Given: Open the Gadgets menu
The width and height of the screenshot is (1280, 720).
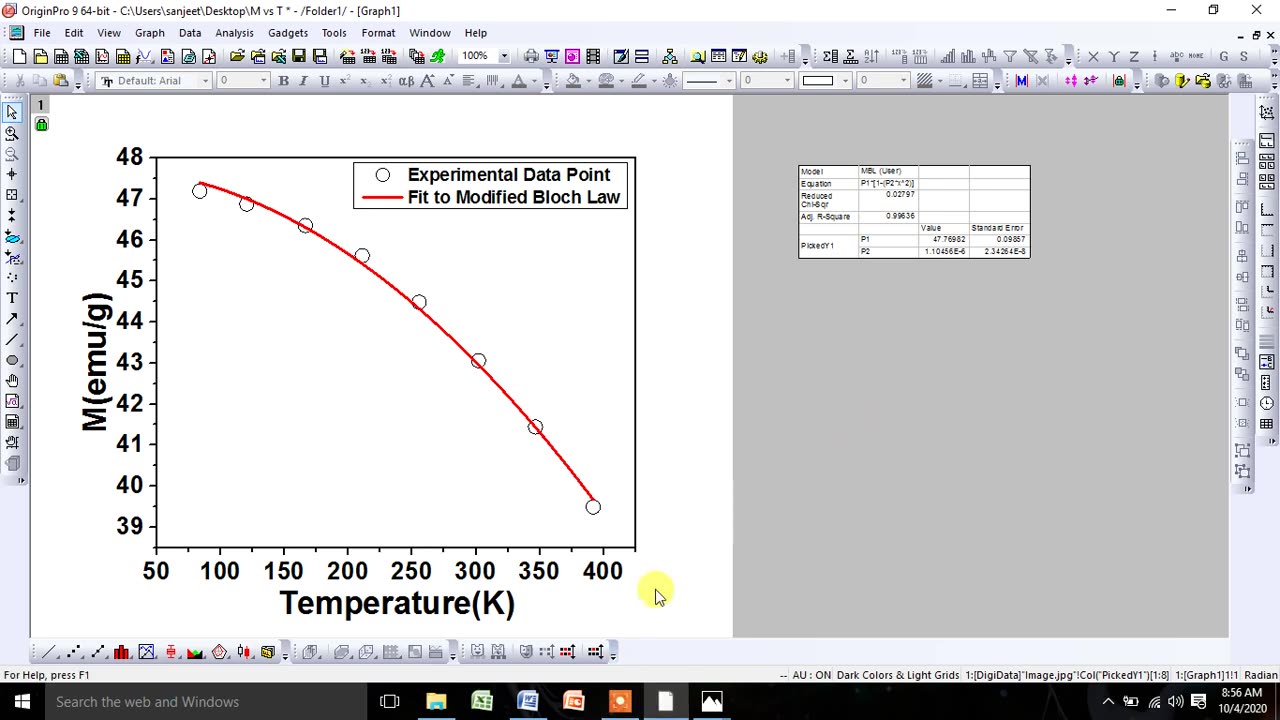Looking at the screenshot, I should coord(288,33).
